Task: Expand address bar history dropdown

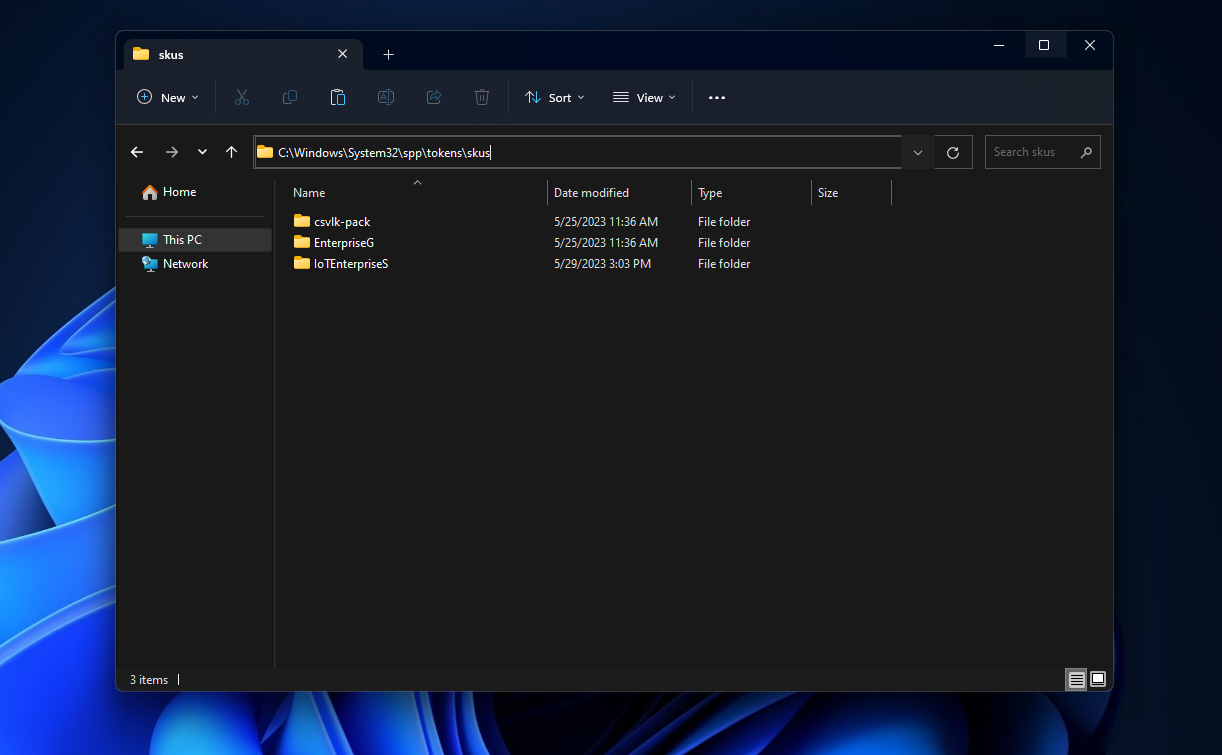Action: pyautogui.click(x=918, y=152)
